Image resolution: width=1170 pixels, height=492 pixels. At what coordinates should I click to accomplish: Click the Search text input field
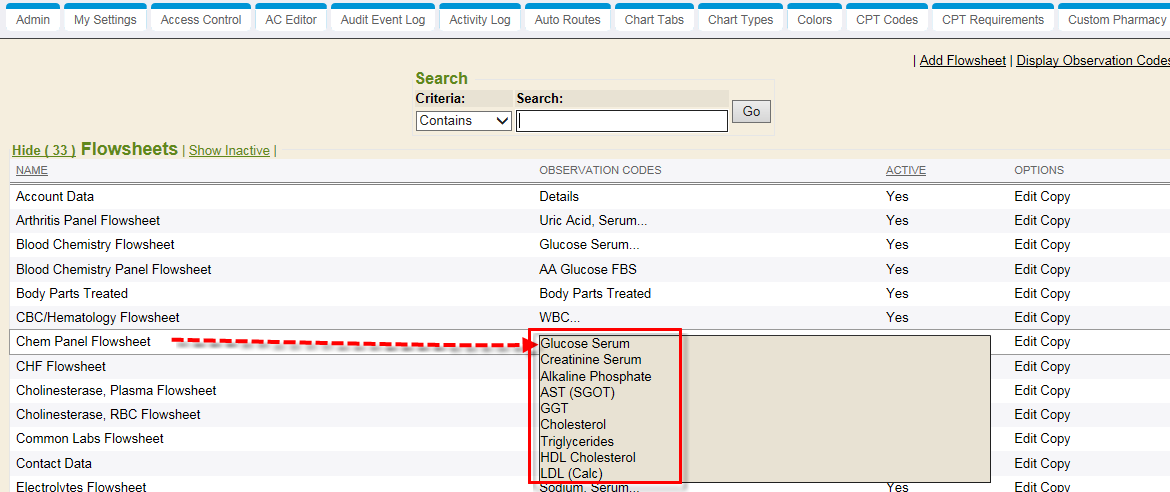(x=621, y=121)
